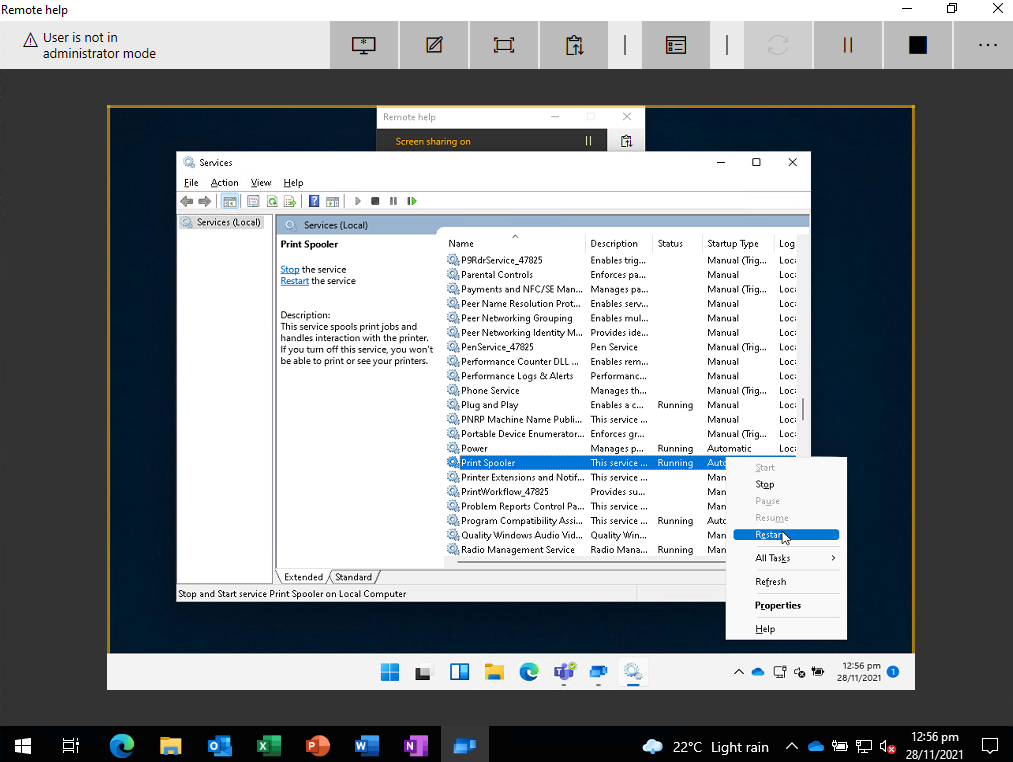
Task: Click the blue question mark Help toolbar icon
Action: click(x=314, y=202)
